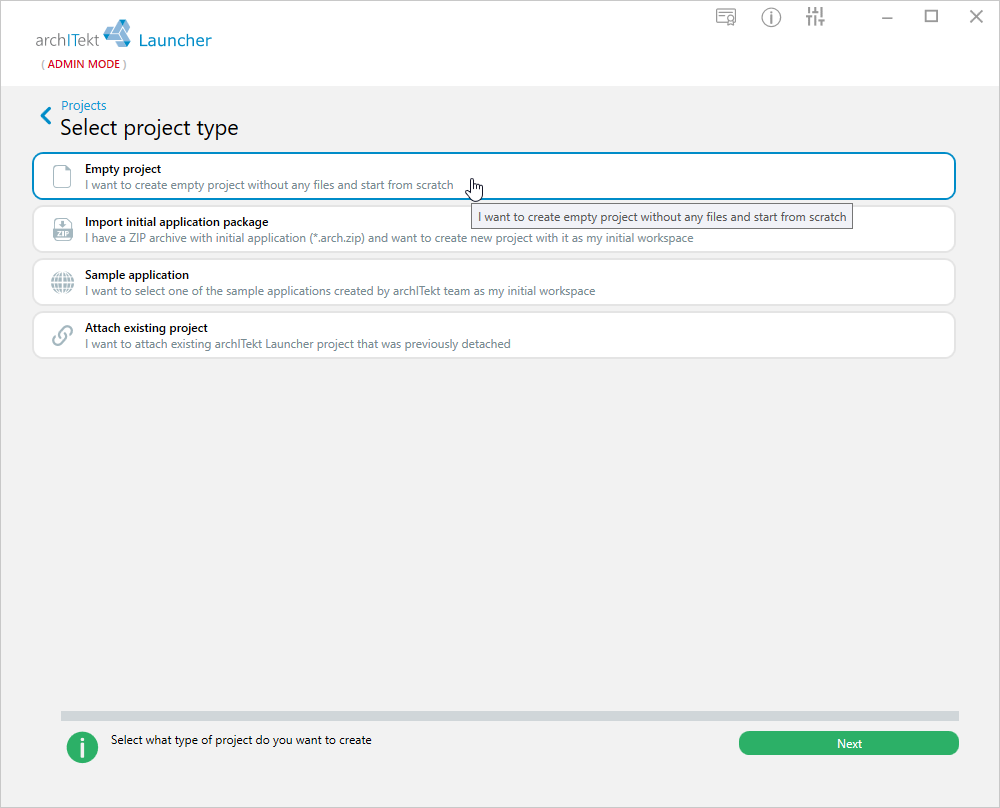Click the Next button
Image resolution: width=1000 pixels, height=808 pixels.
click(849, 744)
